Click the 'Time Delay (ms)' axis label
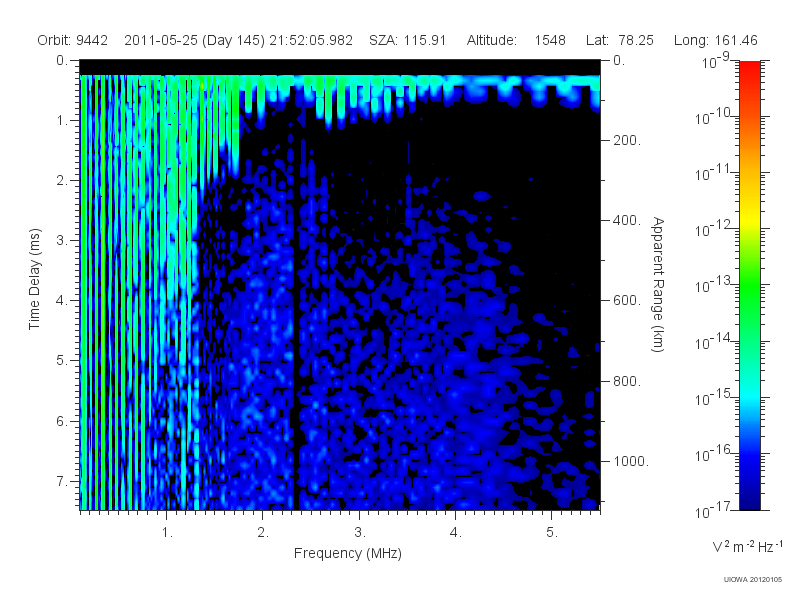This screenshot has width=800, height=600. point(34,279)
